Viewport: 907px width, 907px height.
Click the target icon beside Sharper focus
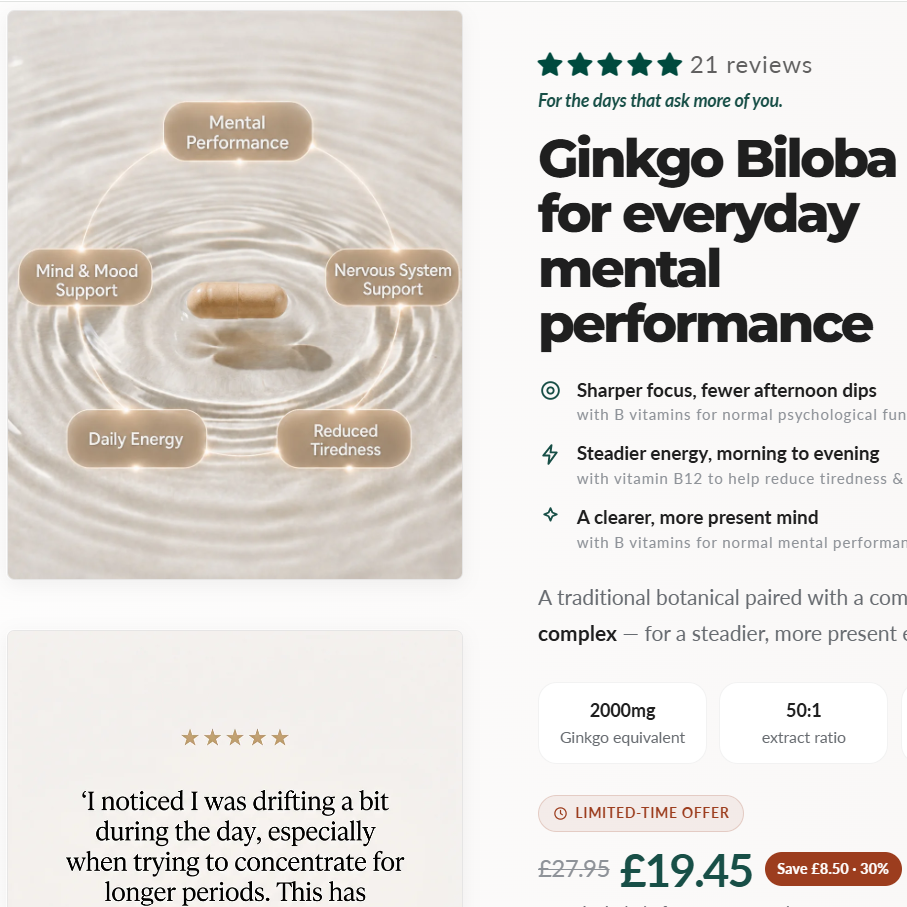pos(550,390)
